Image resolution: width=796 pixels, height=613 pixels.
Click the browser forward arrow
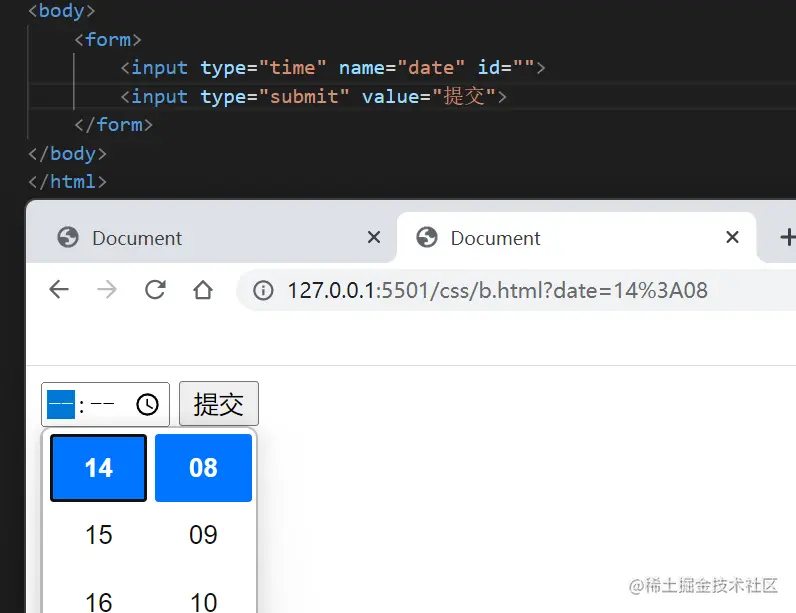(107, 290)
